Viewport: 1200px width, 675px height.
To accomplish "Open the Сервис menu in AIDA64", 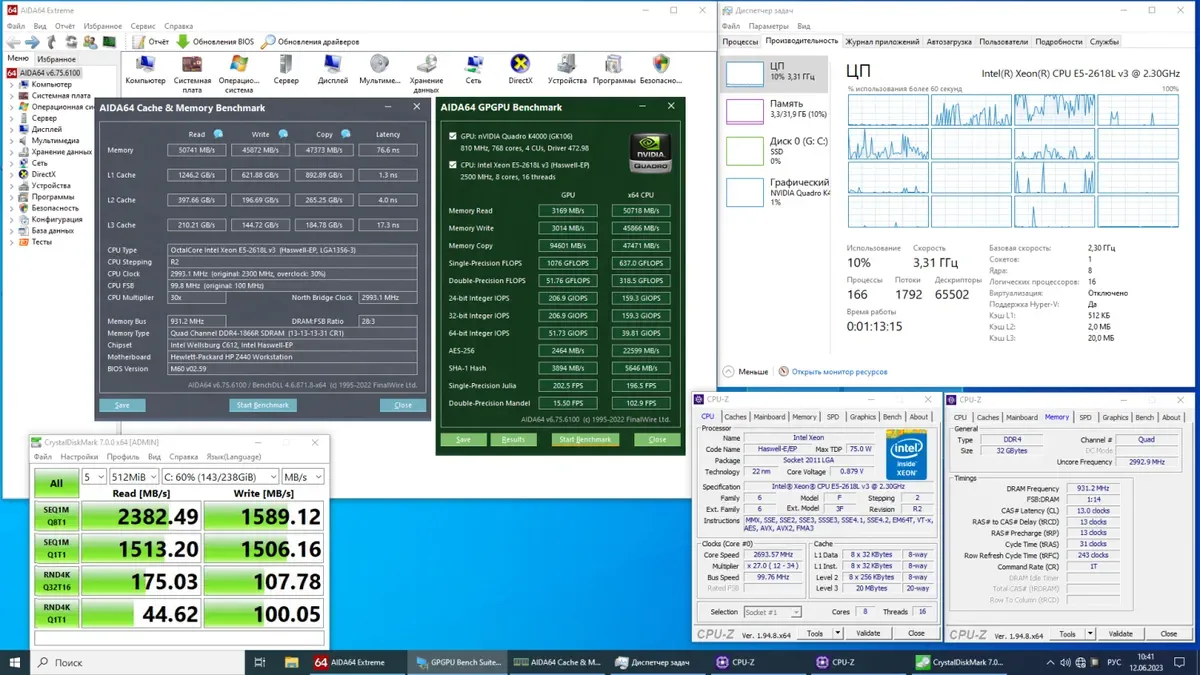I will pos(143,26).
